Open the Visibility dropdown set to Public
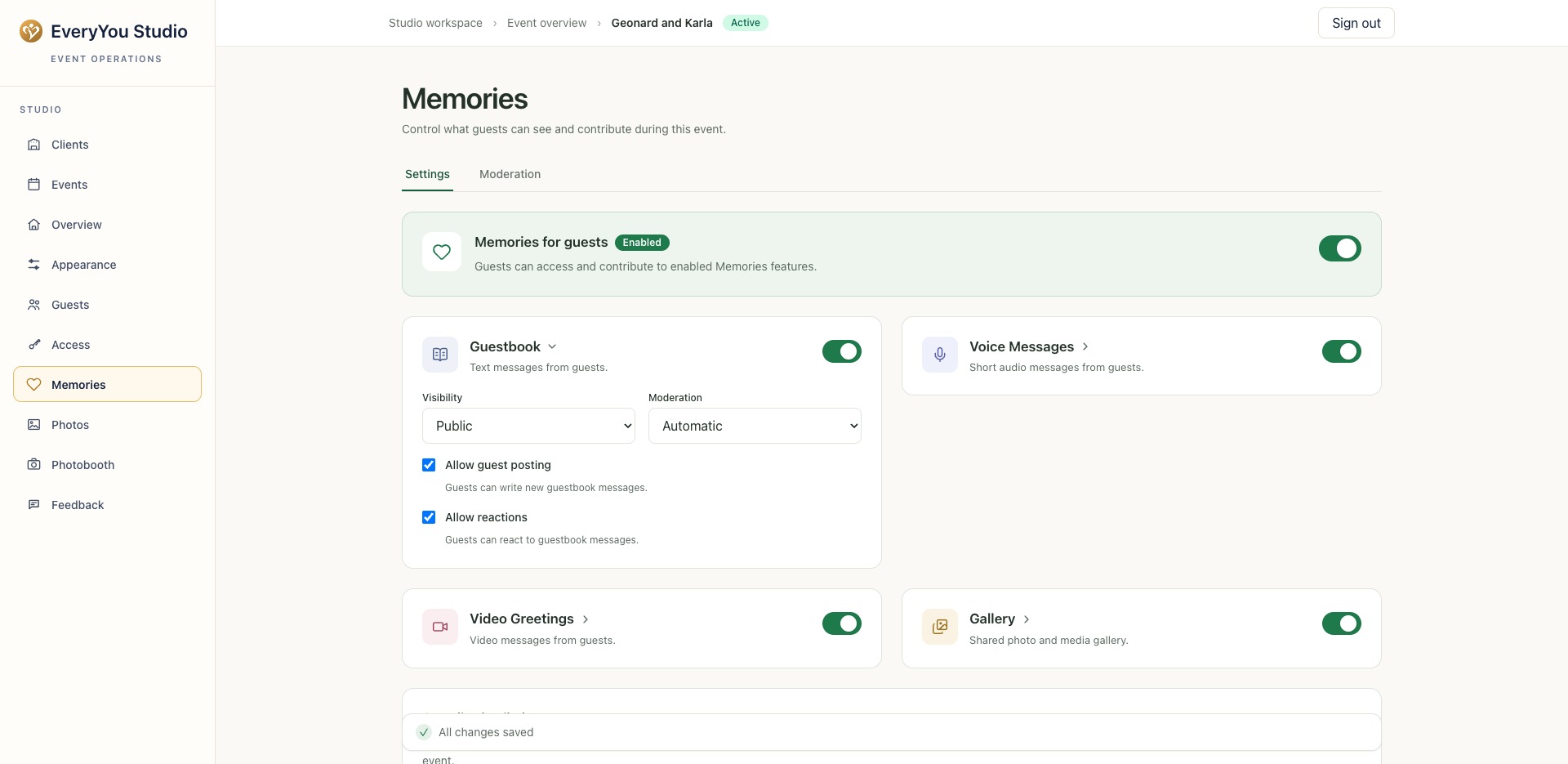Viewport: 1568px width, 764px height. click(528, 426)
